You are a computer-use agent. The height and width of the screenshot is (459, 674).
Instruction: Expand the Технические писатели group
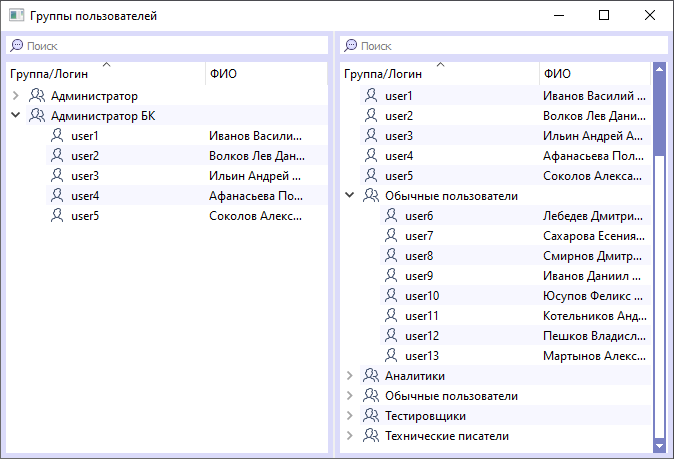pyautogui.click(x=349, y=436)
